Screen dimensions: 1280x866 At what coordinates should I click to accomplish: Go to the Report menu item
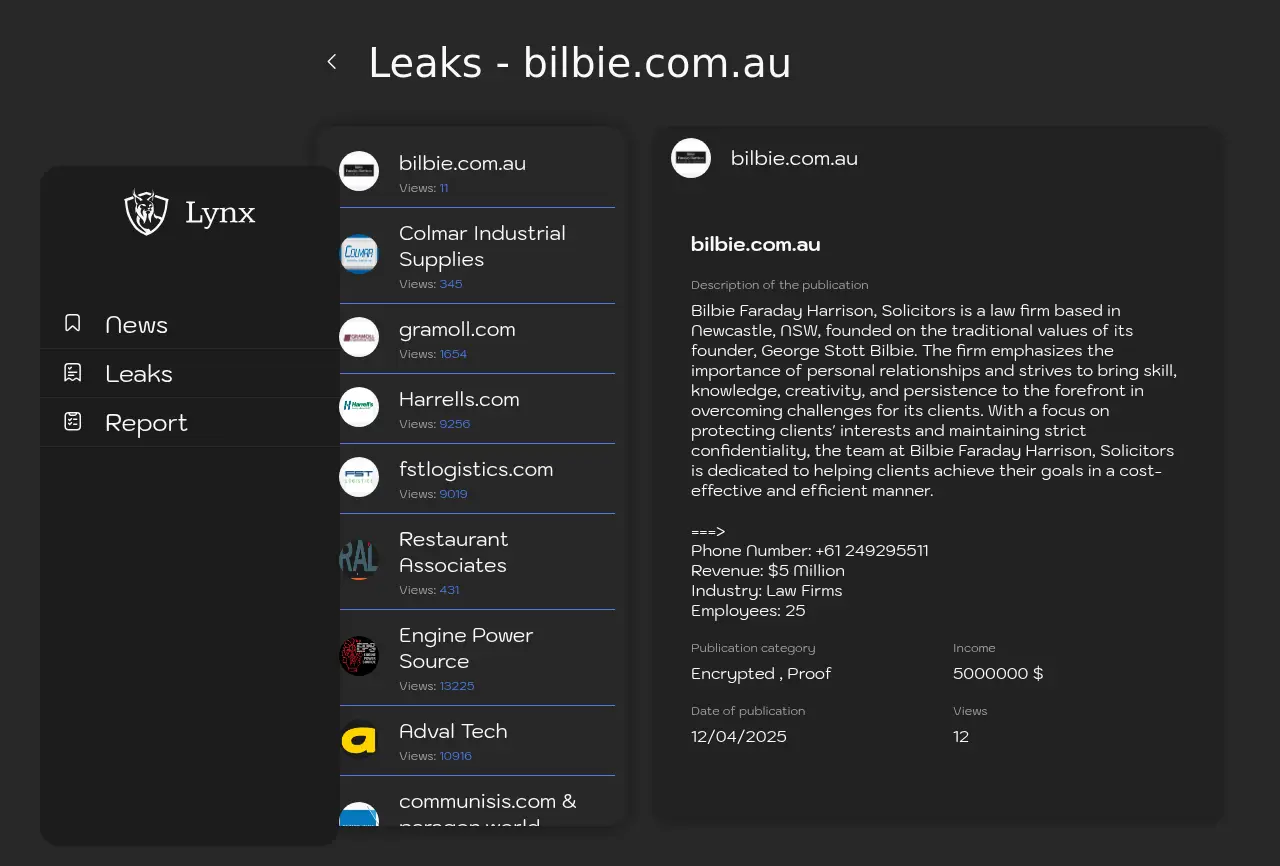(146, 423)
